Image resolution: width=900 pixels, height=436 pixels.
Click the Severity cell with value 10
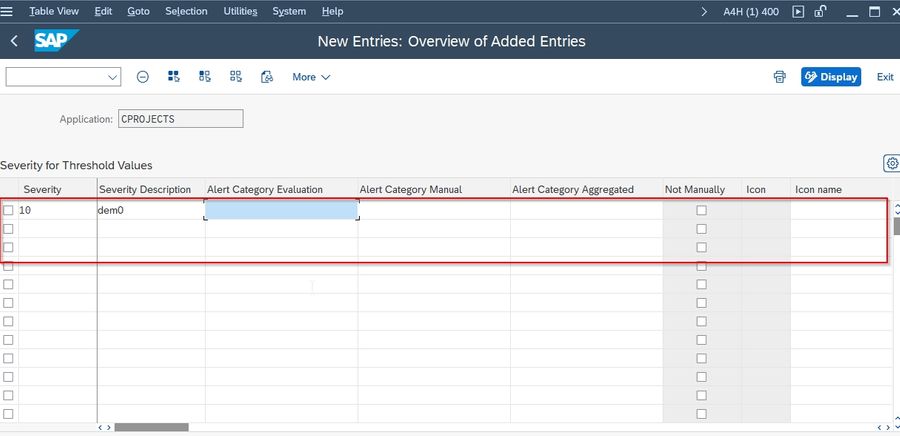tap(57, 211)
